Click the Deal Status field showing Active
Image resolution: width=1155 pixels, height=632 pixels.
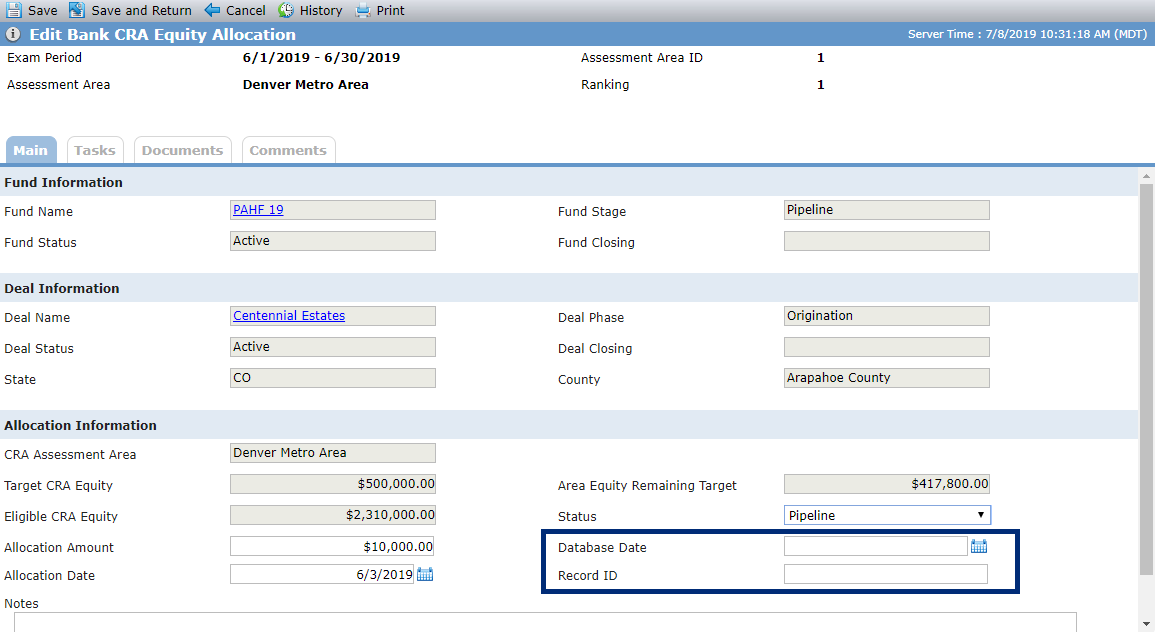[333, 347]
